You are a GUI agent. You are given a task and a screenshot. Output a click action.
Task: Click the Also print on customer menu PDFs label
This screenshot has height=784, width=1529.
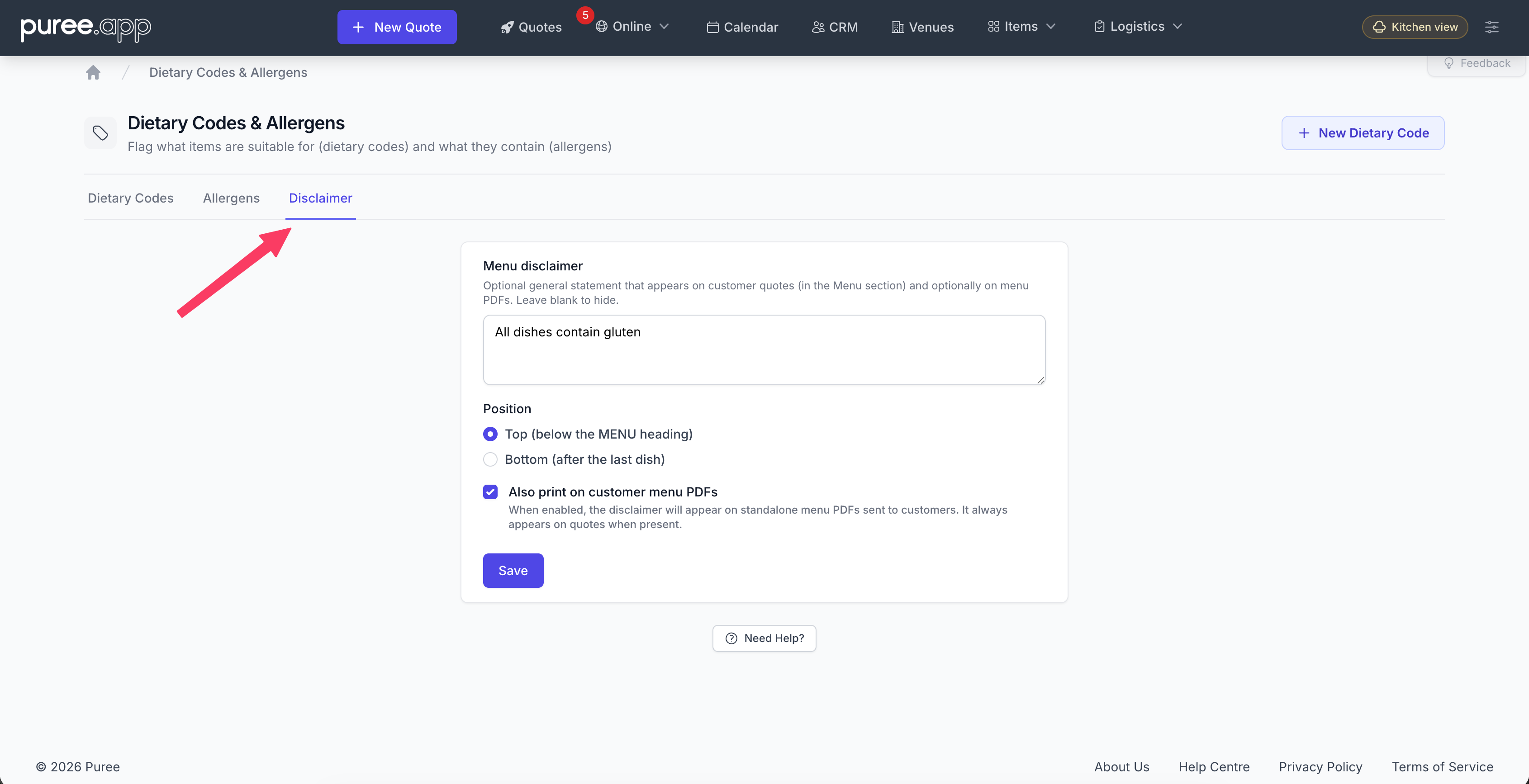[613, 492]
